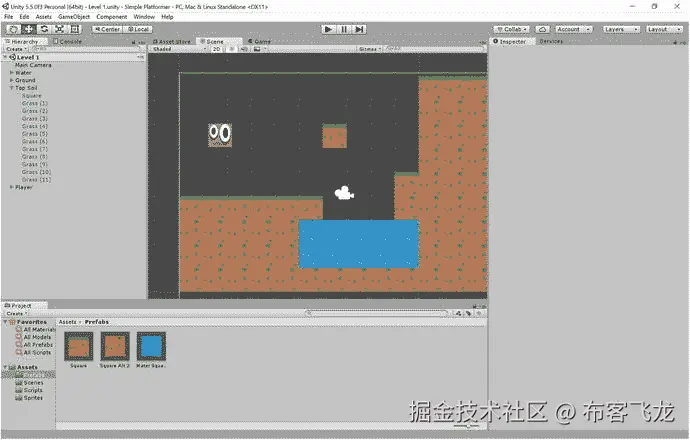Open the Layers dropdown
690x440 pixels.
621,29
